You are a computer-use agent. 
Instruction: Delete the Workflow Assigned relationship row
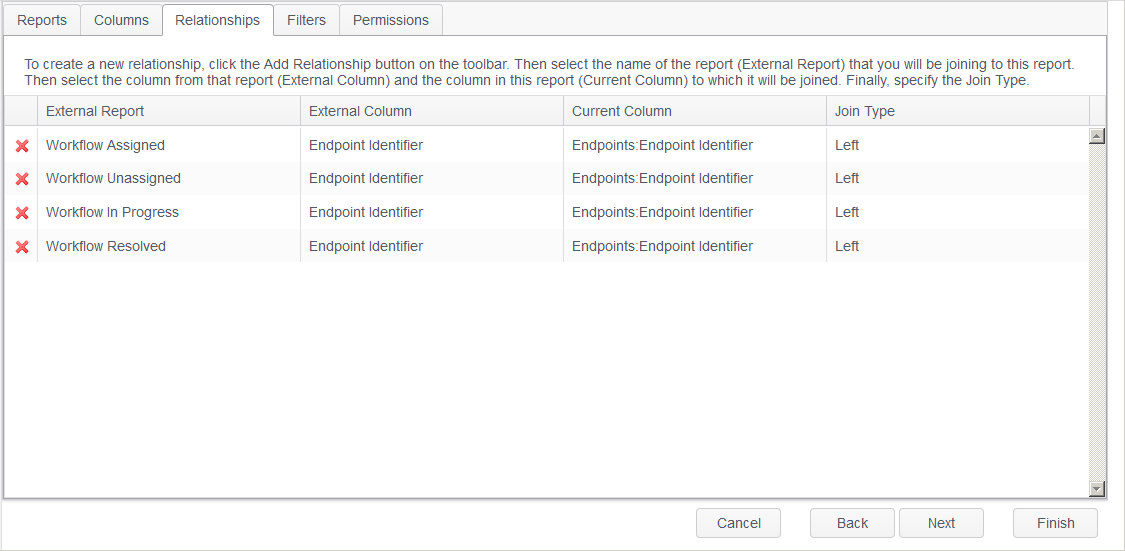coord(22,146)
